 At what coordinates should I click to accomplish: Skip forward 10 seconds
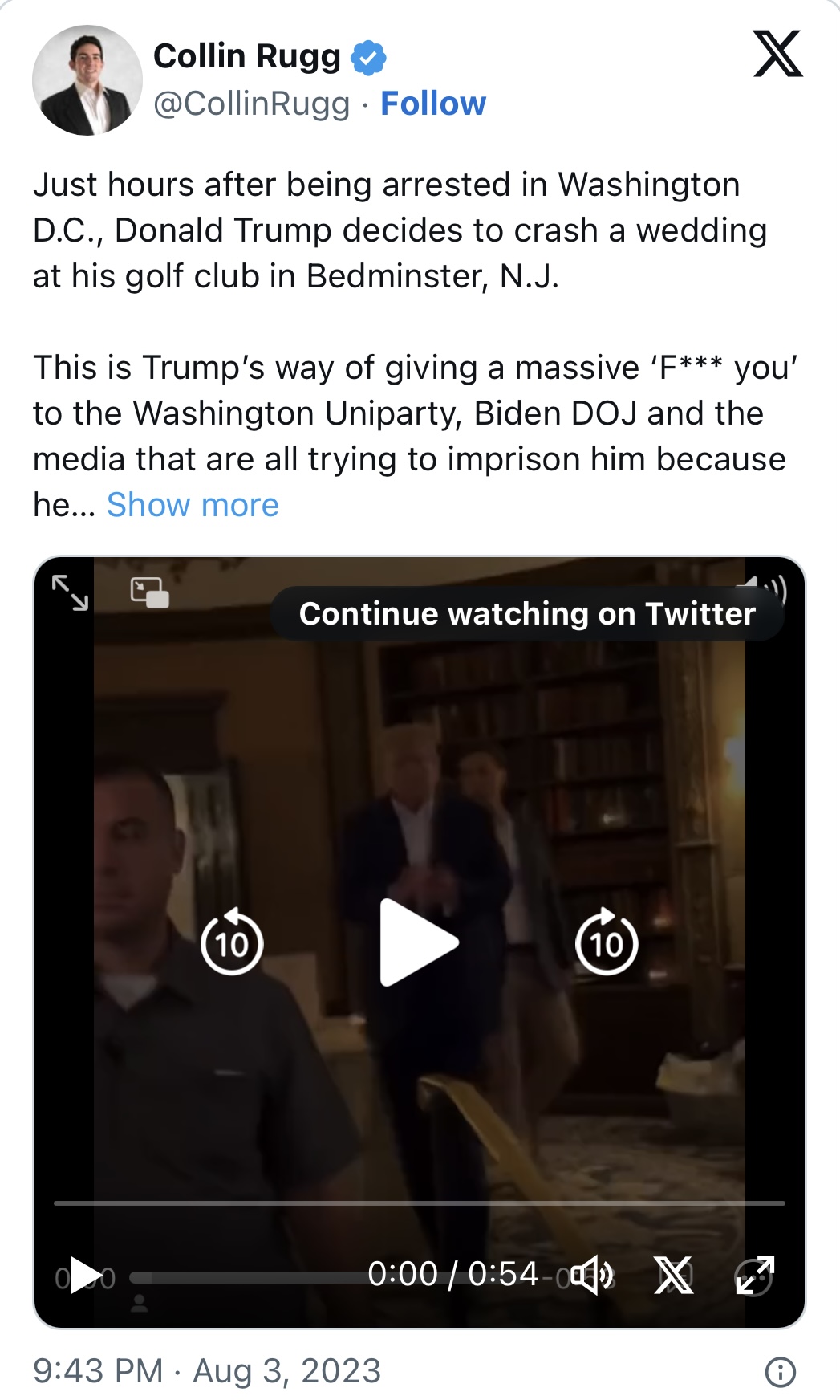[607, 942]
